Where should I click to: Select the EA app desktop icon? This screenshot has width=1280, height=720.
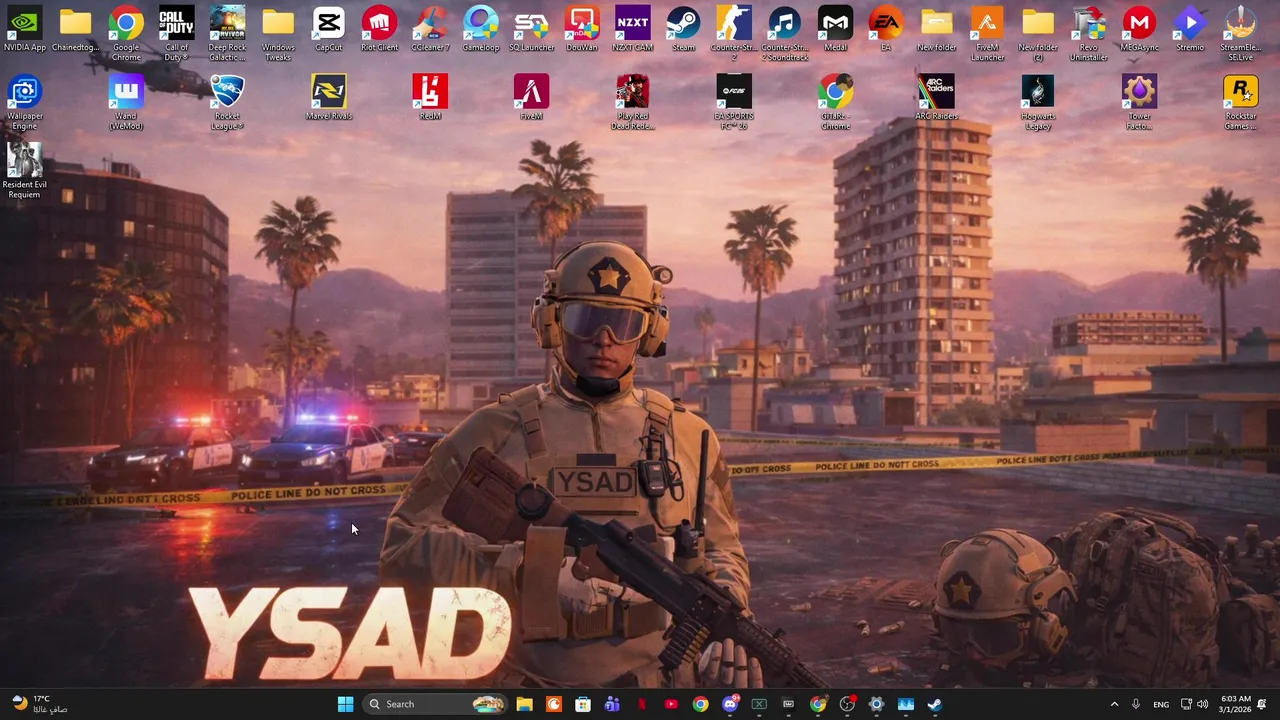point(886,29)
